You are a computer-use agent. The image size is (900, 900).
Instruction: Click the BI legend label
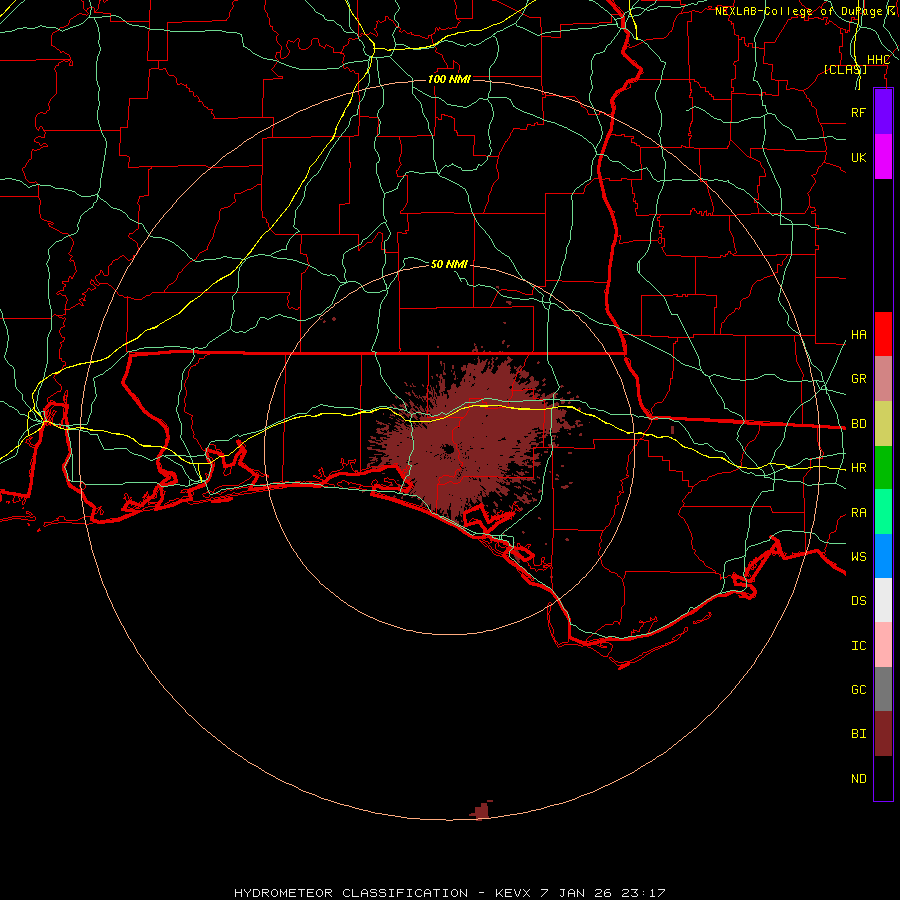tap(858, 734)
